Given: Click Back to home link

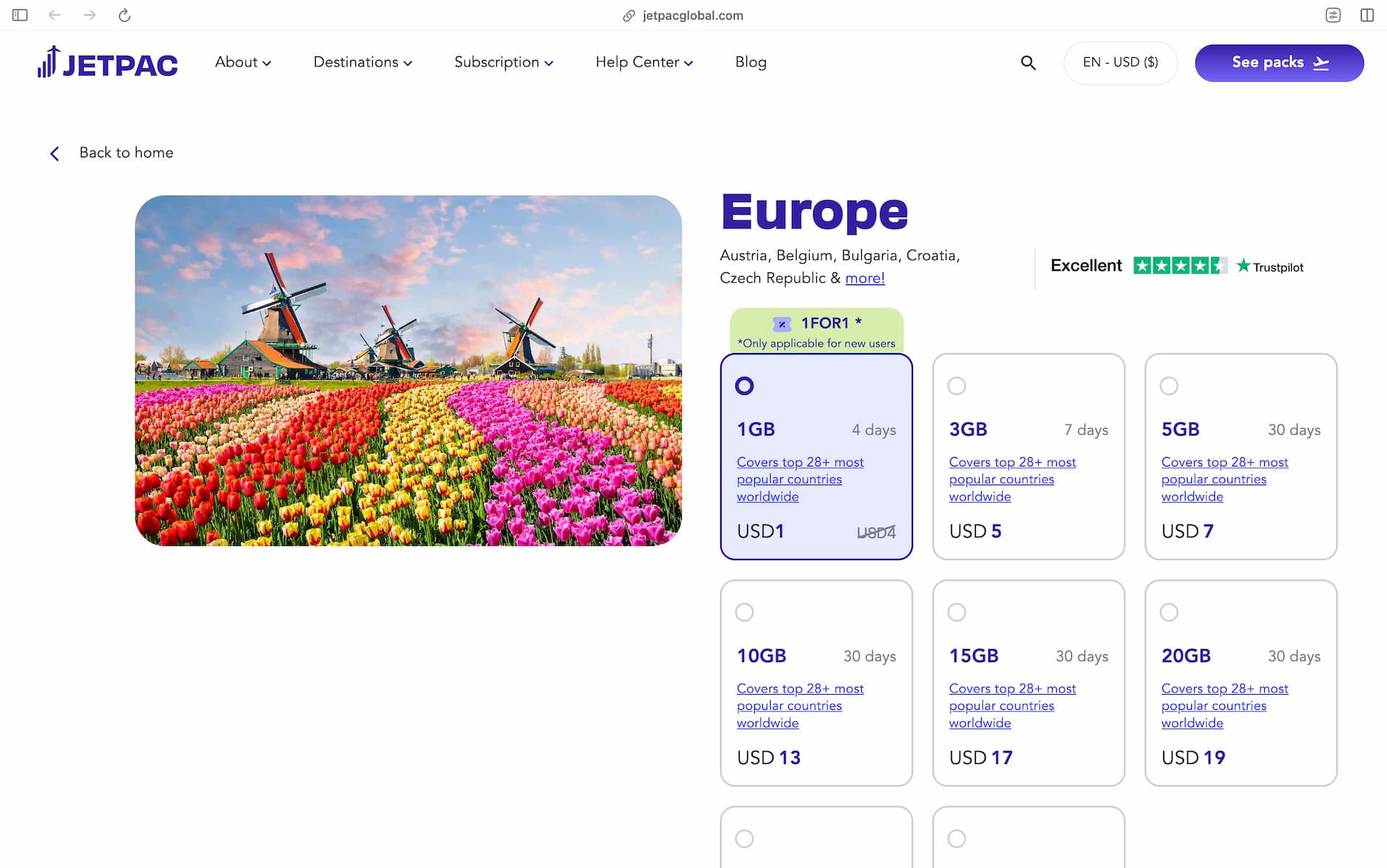Looking at the screenshot, I should point(126,152).
